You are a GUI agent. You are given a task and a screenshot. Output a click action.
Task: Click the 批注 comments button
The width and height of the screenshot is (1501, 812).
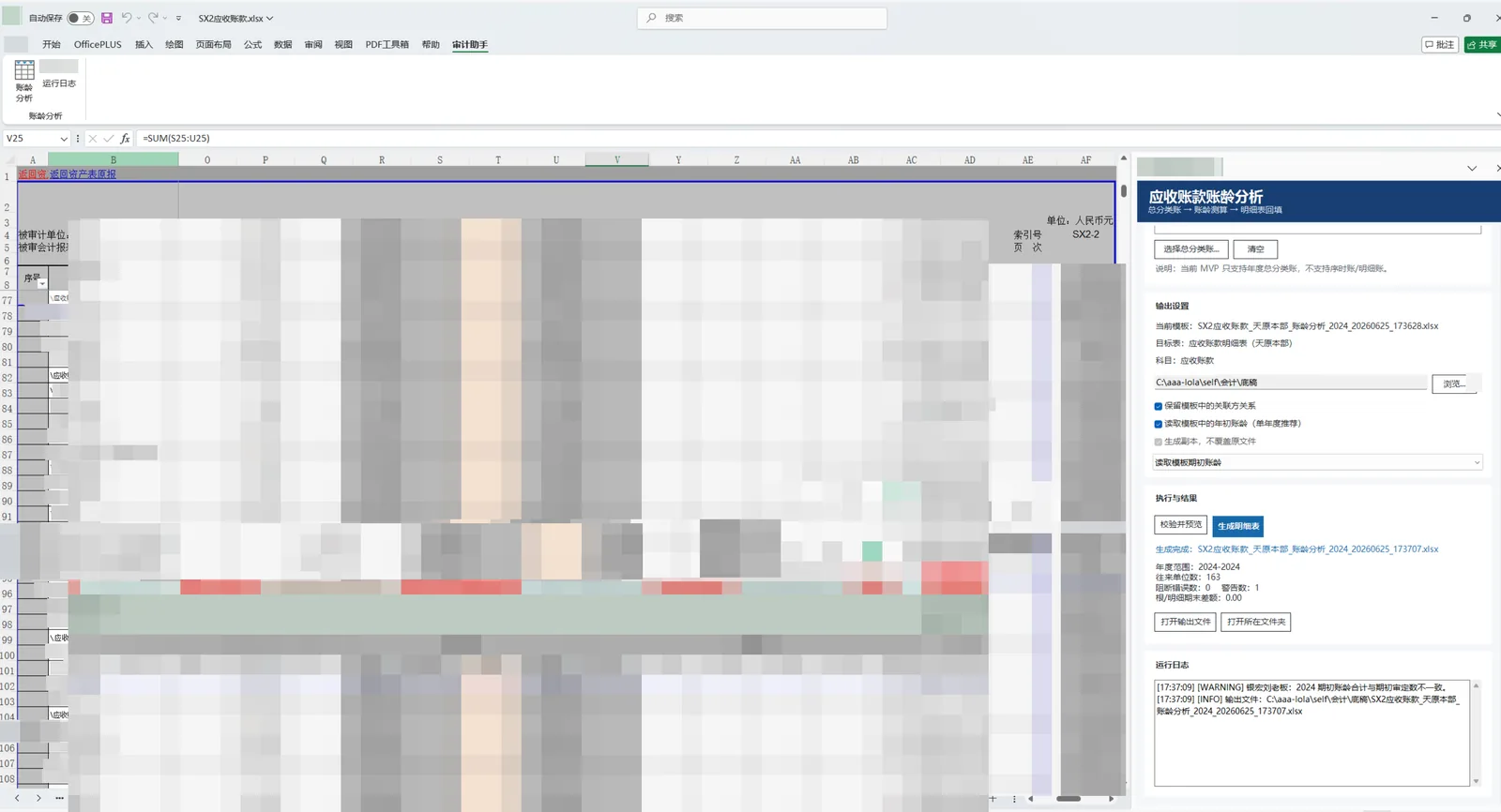(x=1440, y=44)
